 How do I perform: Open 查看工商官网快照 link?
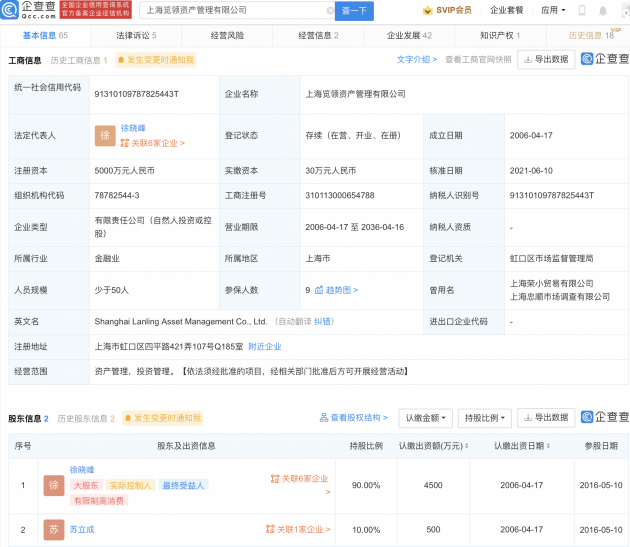[478, 59]
